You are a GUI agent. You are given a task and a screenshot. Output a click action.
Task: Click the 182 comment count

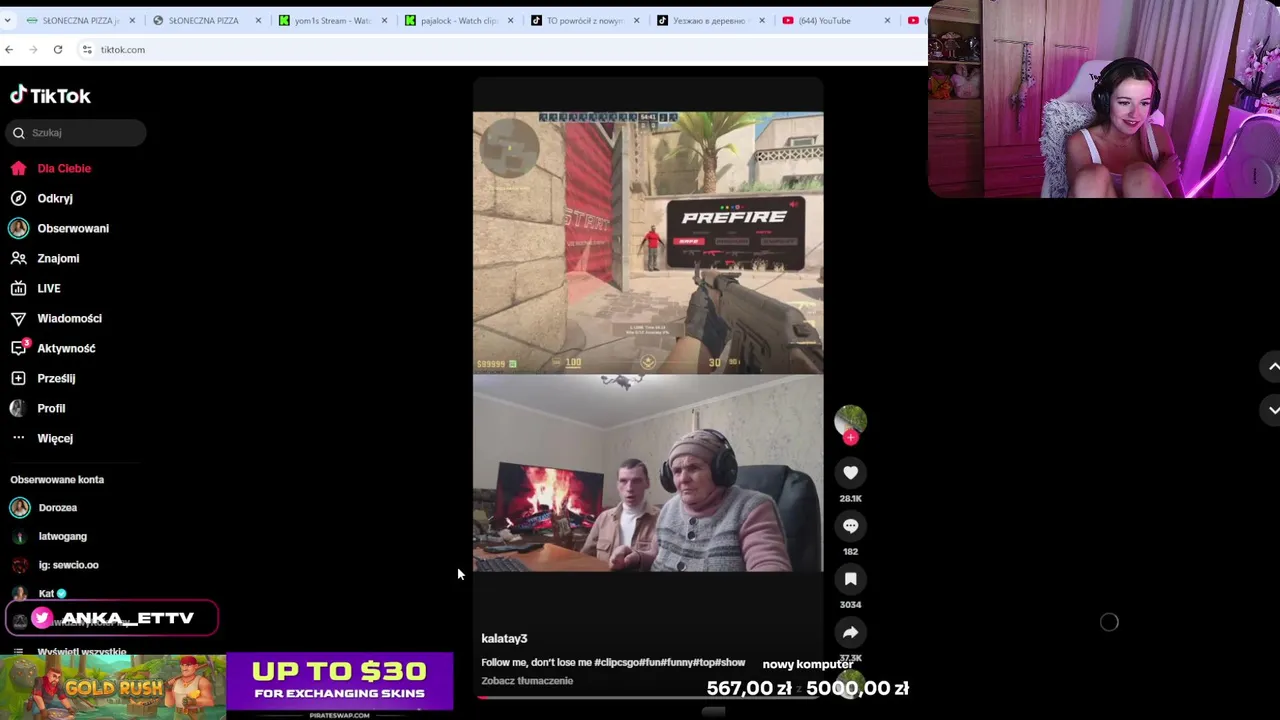coord(850,551)
